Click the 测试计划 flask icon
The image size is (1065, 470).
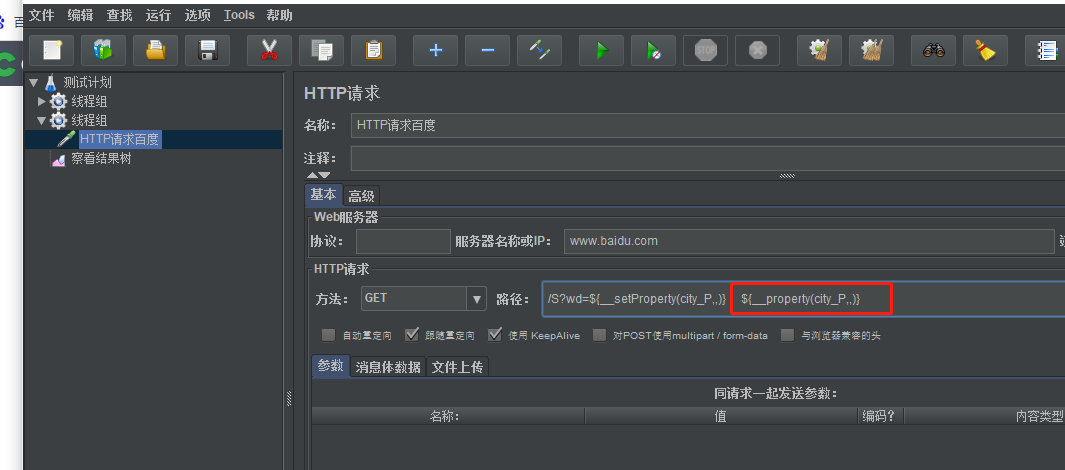[50, 84]
